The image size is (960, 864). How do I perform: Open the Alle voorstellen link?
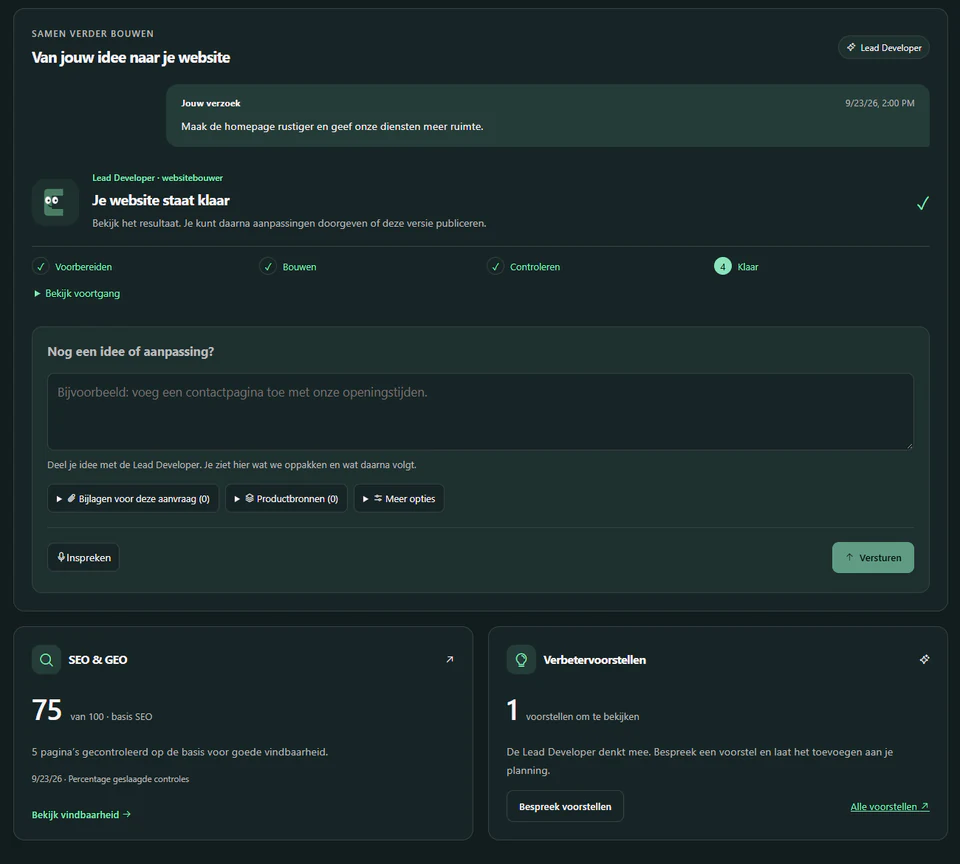890,807
